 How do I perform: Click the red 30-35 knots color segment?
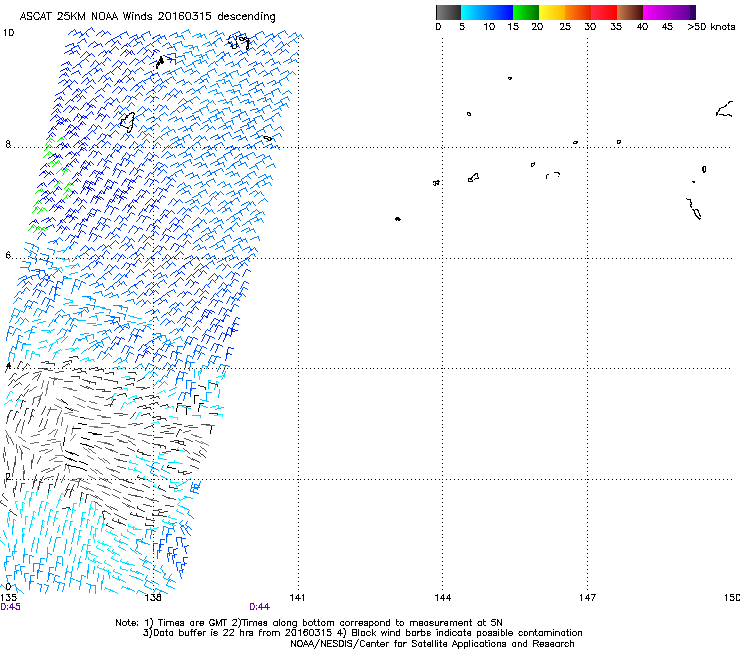click(604, 12)
